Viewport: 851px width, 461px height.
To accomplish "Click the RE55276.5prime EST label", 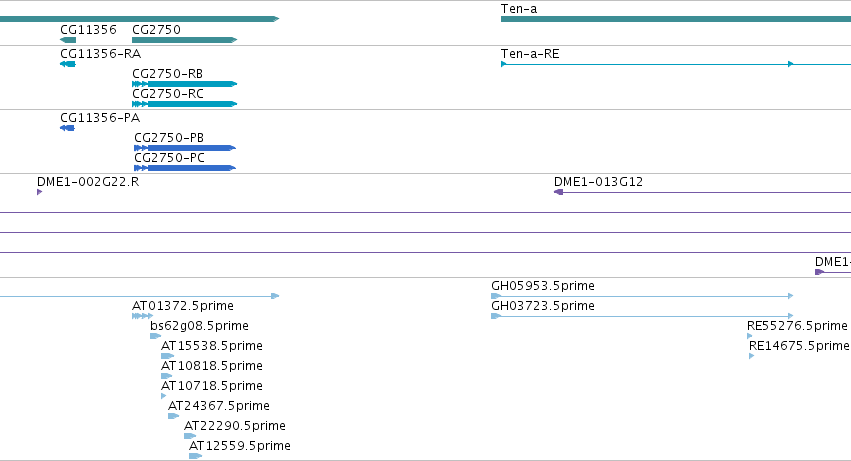I will (797, 326).
